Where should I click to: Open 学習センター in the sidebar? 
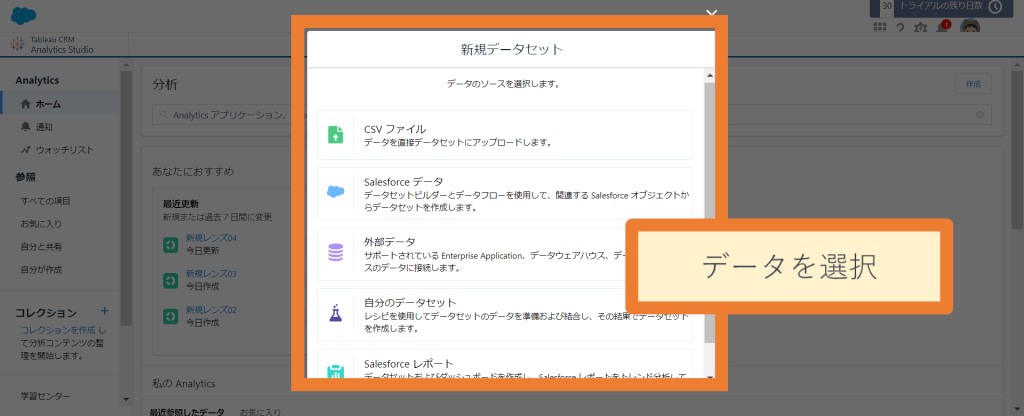[45, 396]
